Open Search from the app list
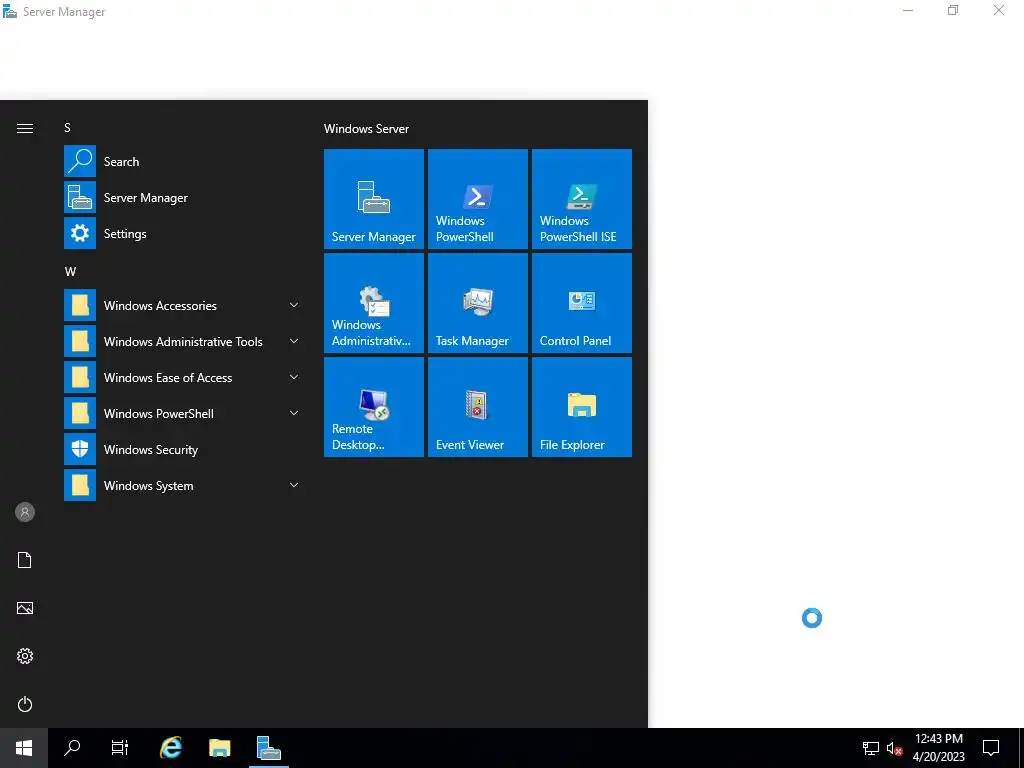This screenshot has width=1024, height=768. [x=183, y=161]
